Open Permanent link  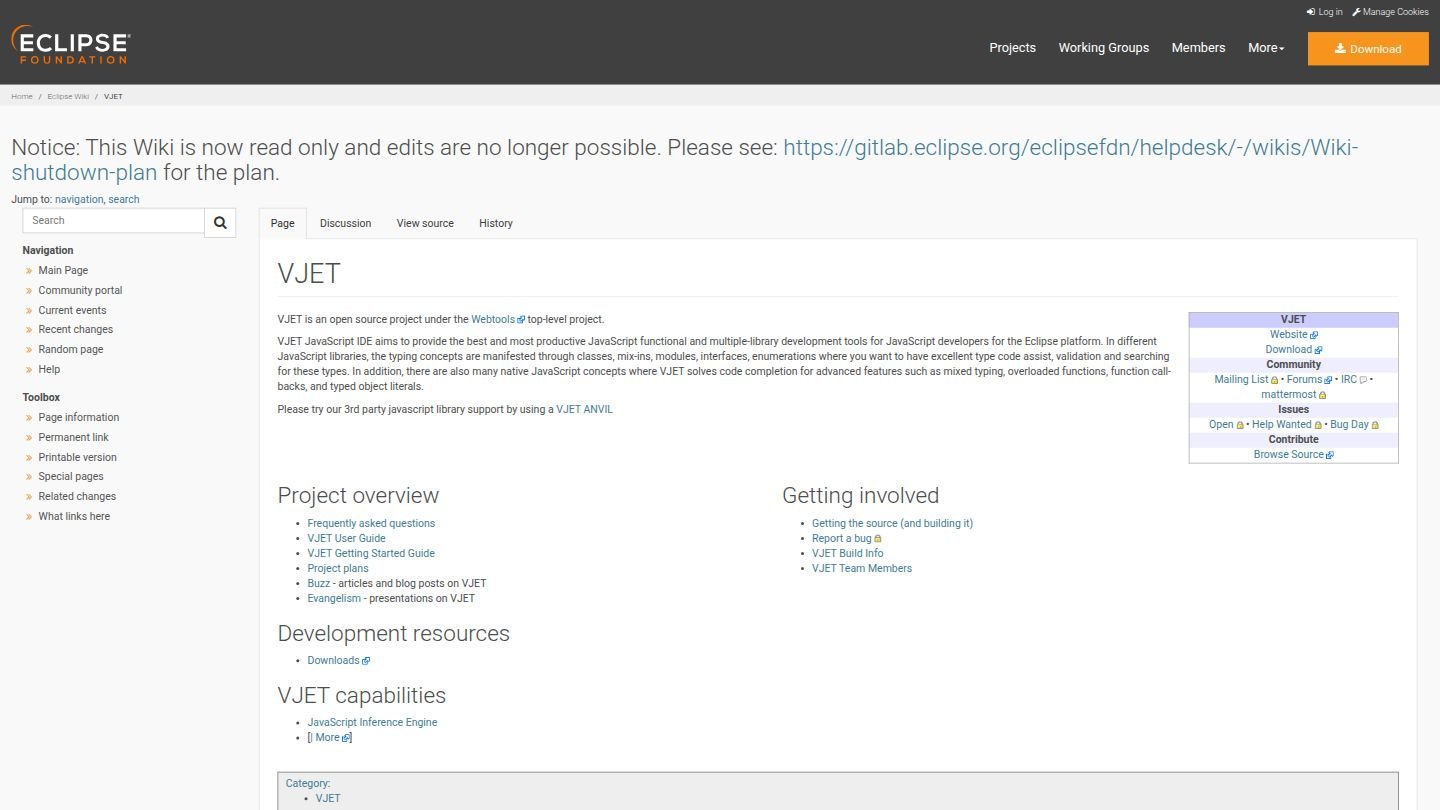click(x=73, y=437)
